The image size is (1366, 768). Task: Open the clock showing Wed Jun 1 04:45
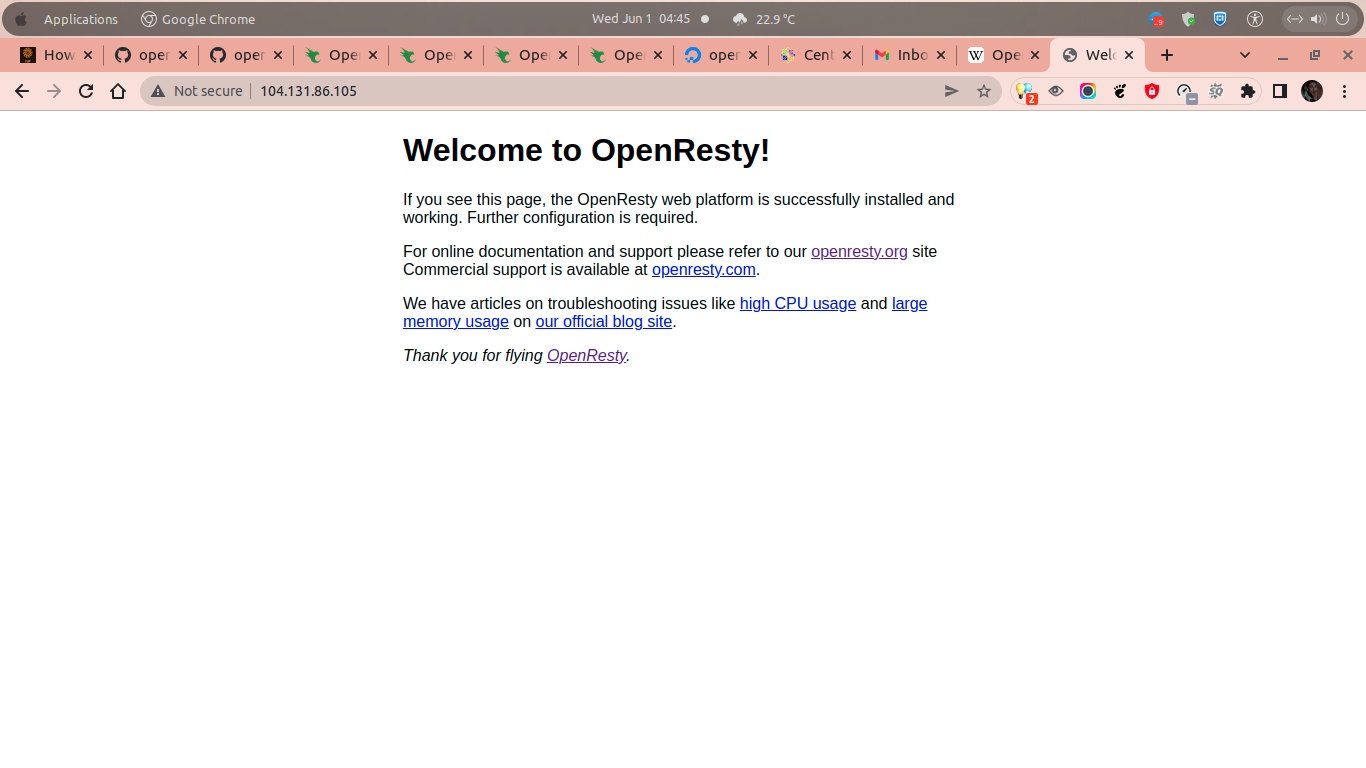(641, 19)
